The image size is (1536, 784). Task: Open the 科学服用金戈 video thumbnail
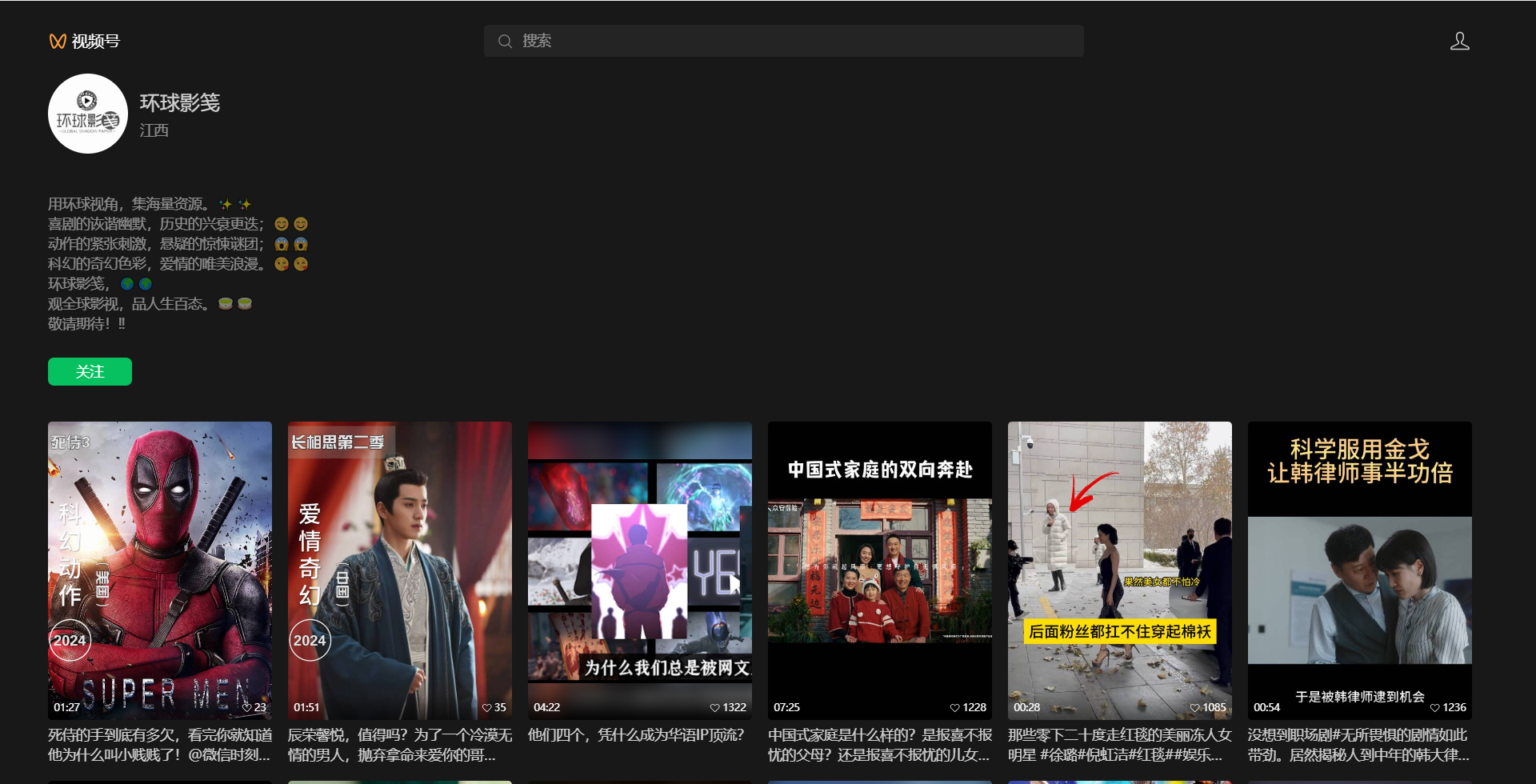point(1360,570)
